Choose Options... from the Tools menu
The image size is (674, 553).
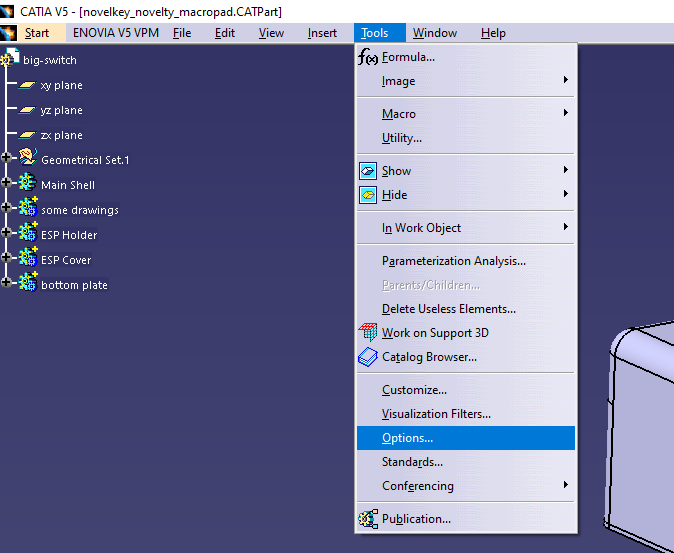[x=466, y=438]
